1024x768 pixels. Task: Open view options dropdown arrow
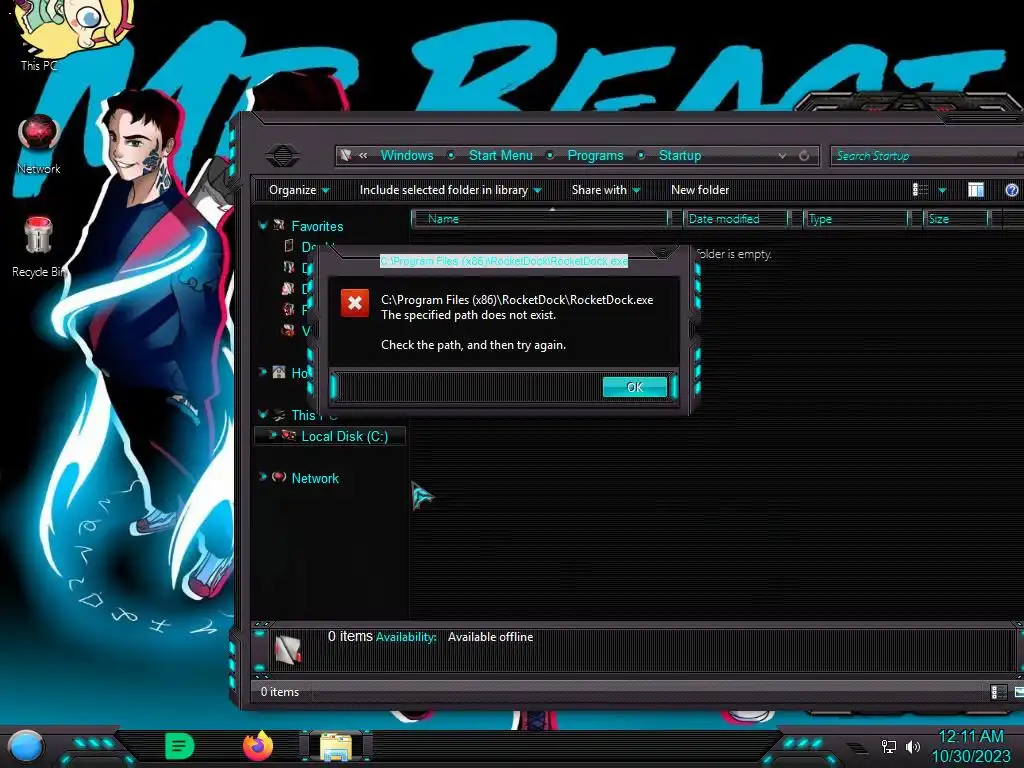[x=942, y=190]
